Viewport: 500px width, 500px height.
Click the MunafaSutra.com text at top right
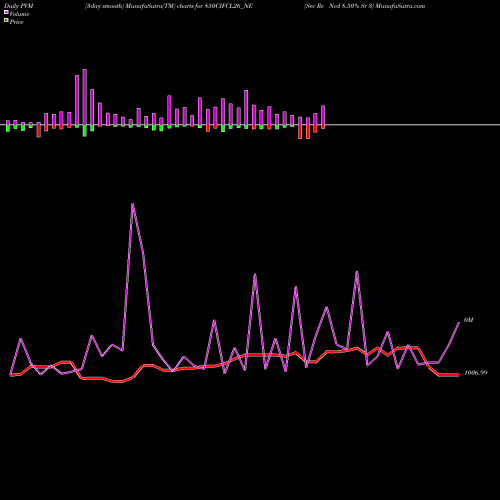400,6
